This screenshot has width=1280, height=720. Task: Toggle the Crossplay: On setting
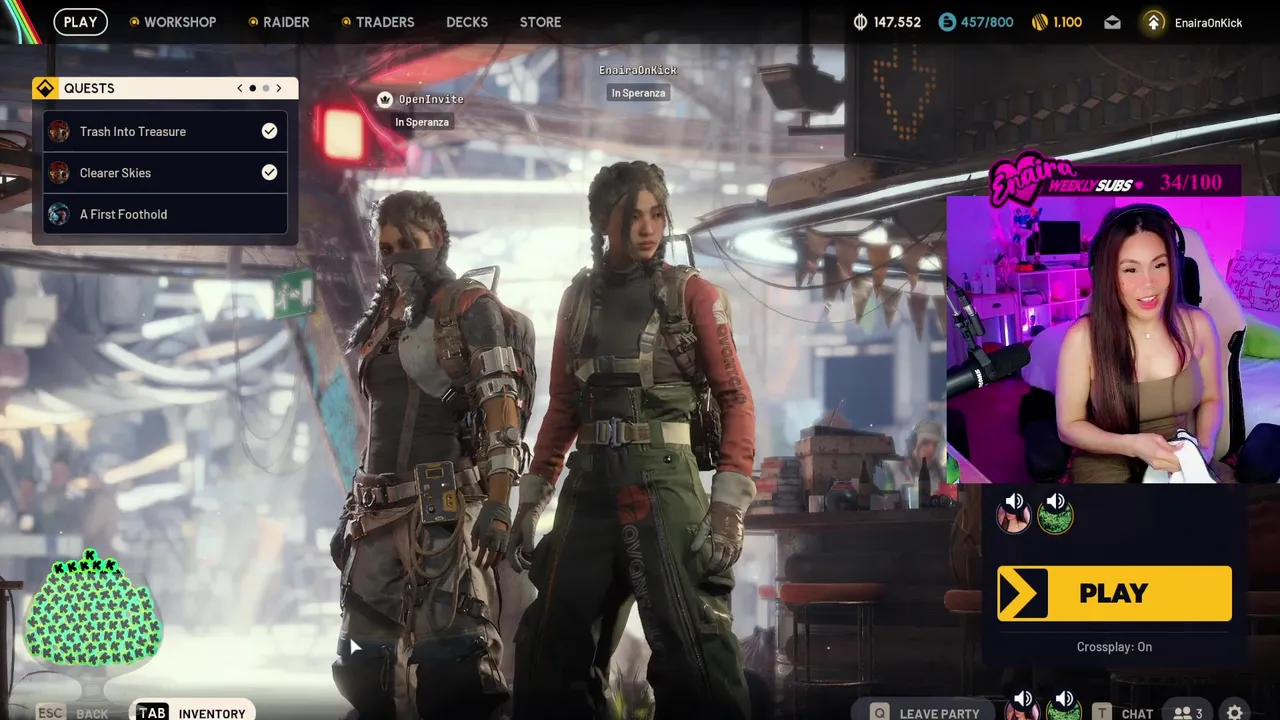click(1114, 647)
